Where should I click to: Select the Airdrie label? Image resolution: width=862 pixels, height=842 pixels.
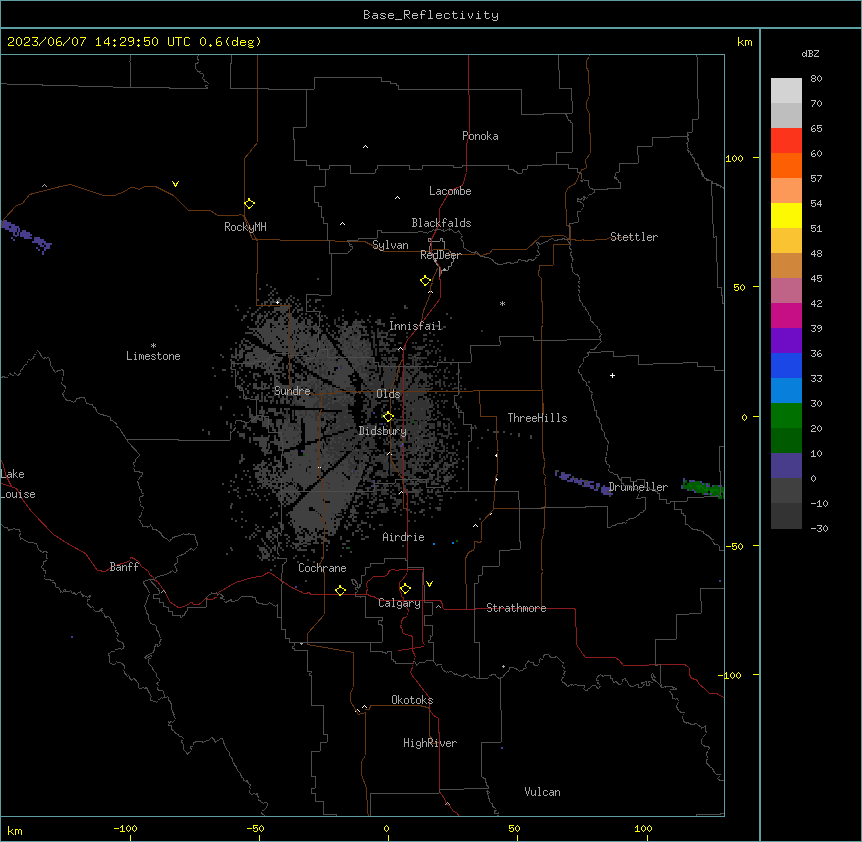click(x=403, y=537)
